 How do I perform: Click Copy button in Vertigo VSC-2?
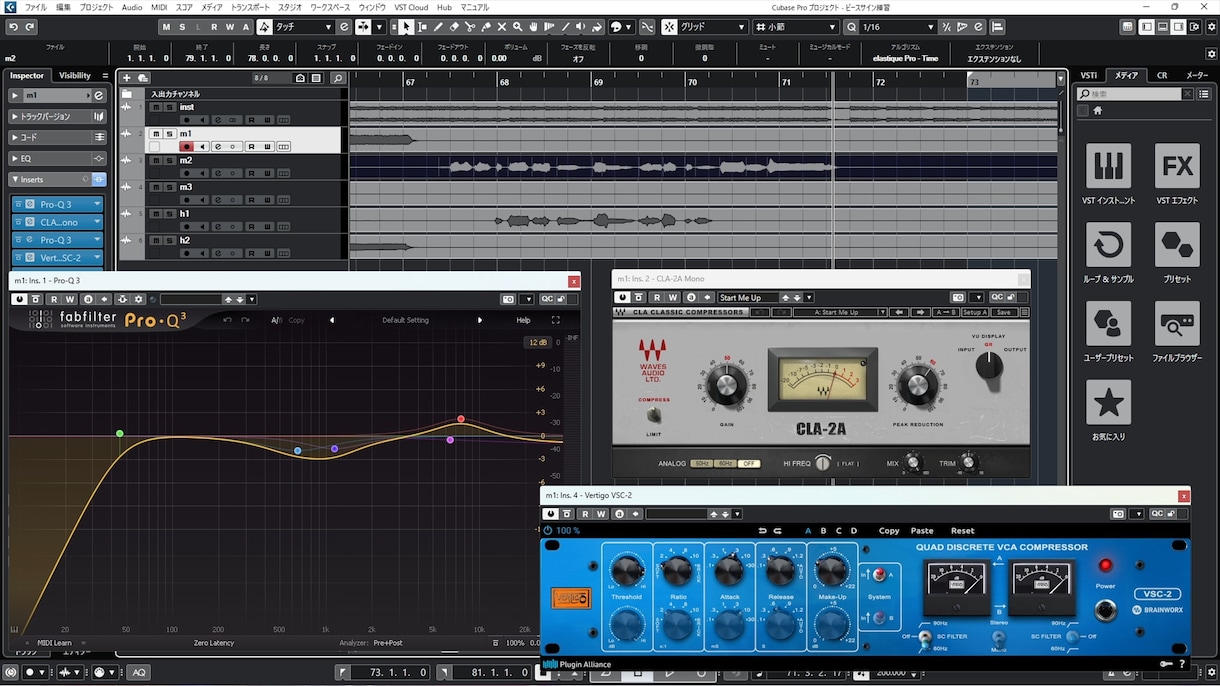coord(889,531)
